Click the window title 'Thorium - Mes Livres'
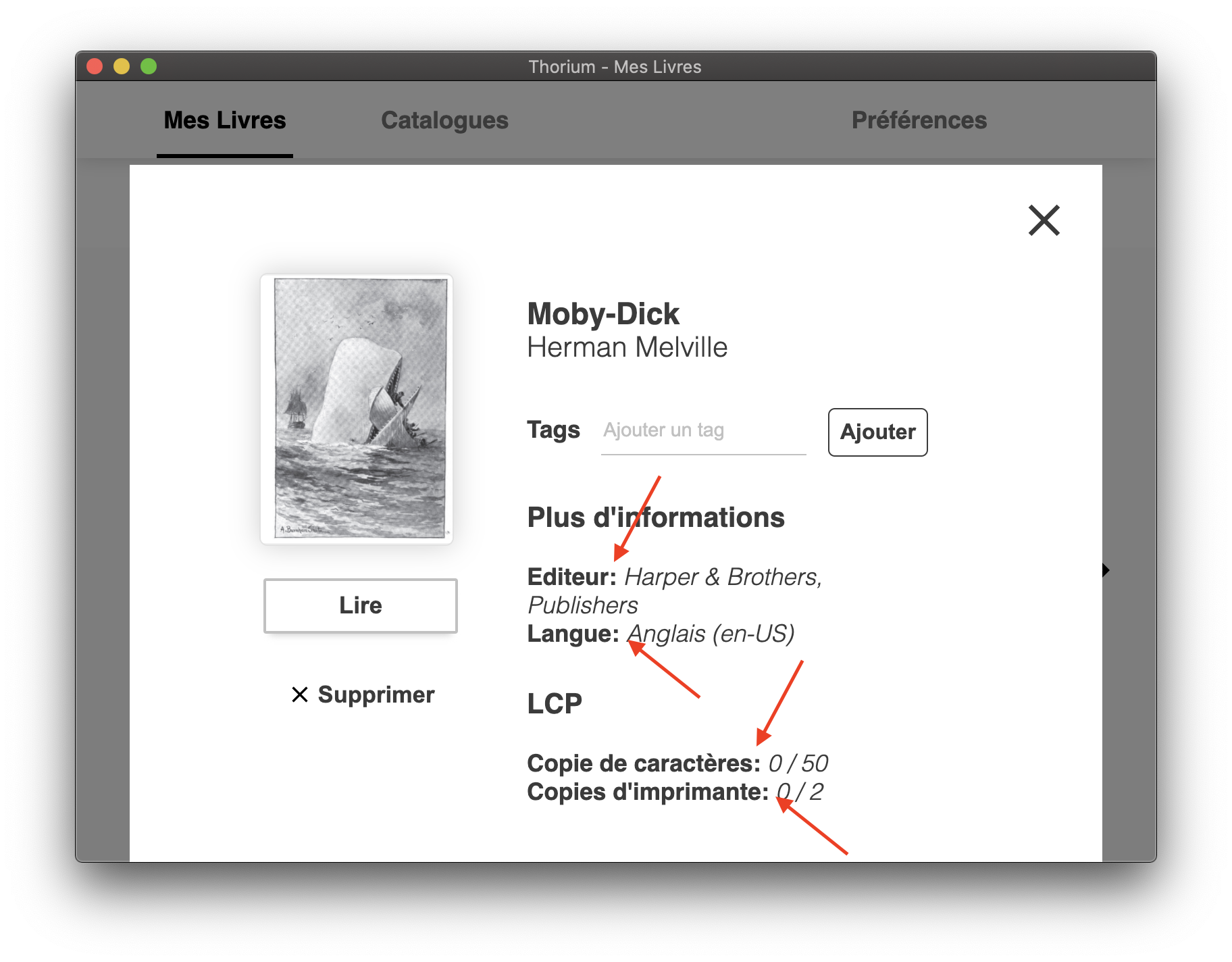Image resolution: width=1232 pixels, height=962 pixels. coord(615,67)
